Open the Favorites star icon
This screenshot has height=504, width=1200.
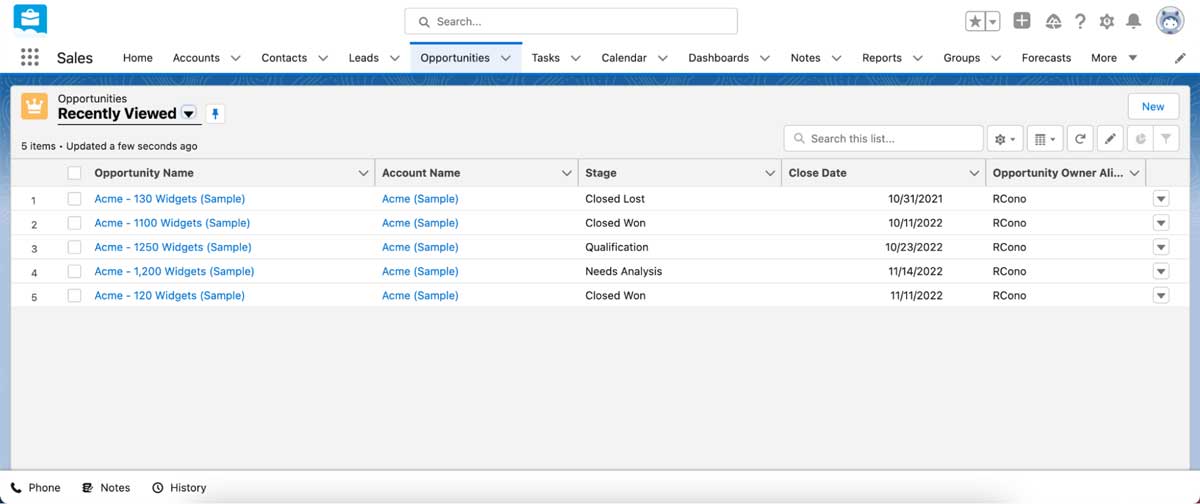coord(975,21)
